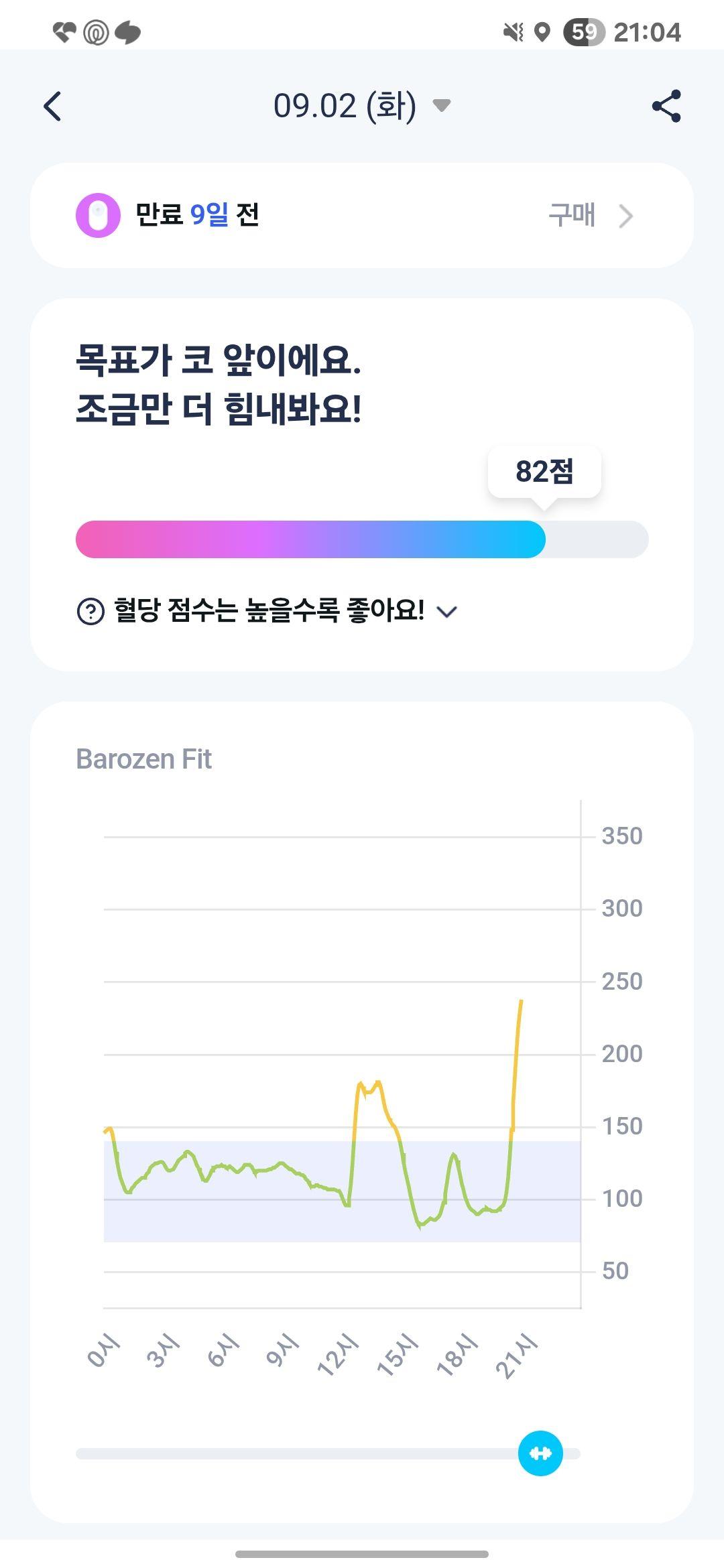Tap the 만료 9일 전 label
Screen dimensions: 724x1568
click(x=197, y=214)
